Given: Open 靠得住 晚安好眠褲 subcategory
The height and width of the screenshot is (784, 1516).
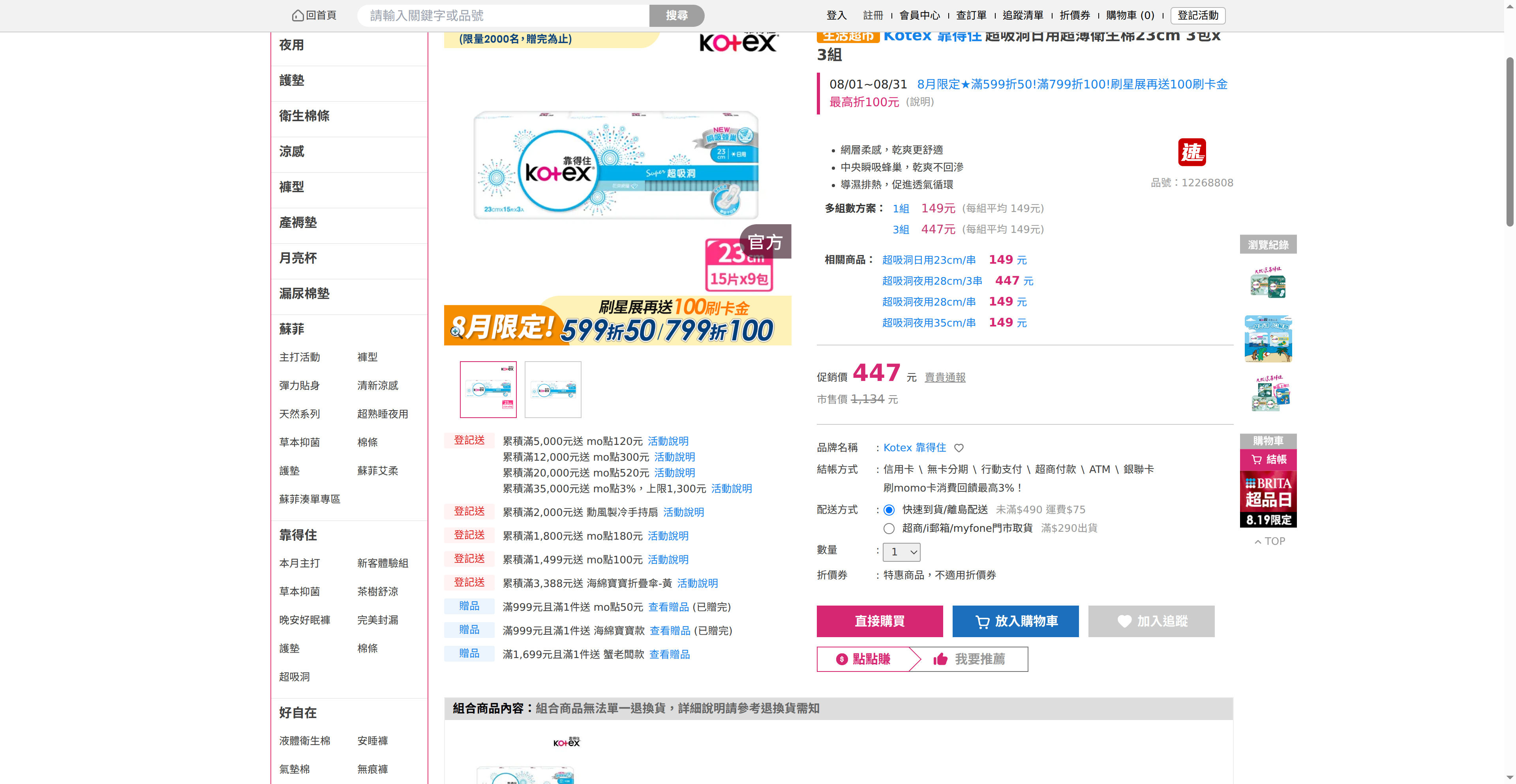Looking at the screenshot, I should click(305, 621).
